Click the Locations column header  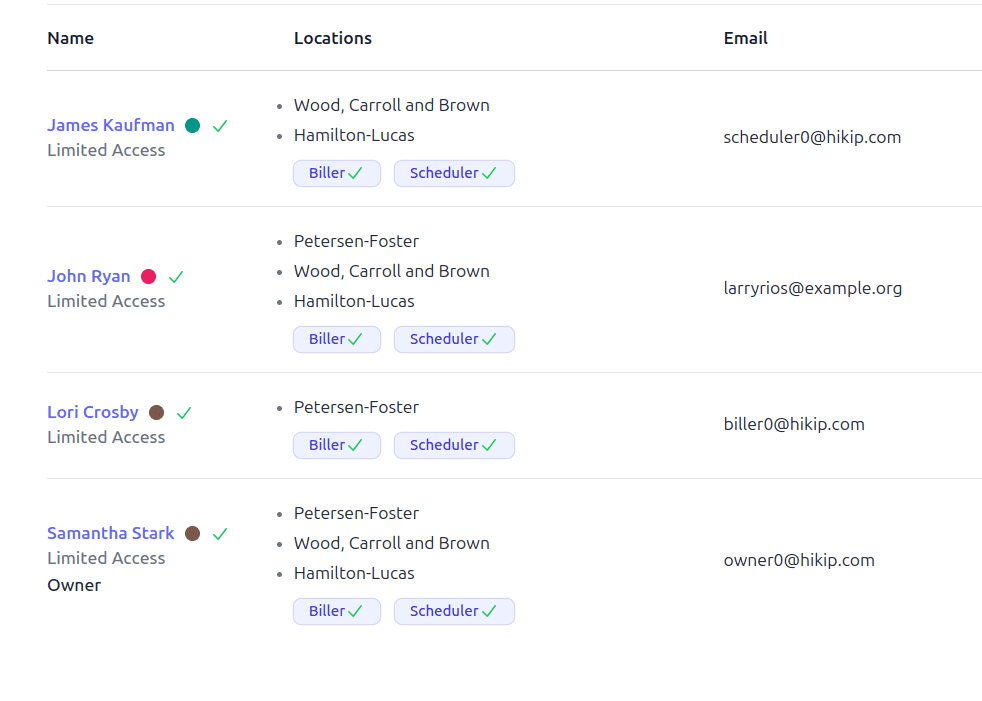pyautogui.click(x=333, y=38)
